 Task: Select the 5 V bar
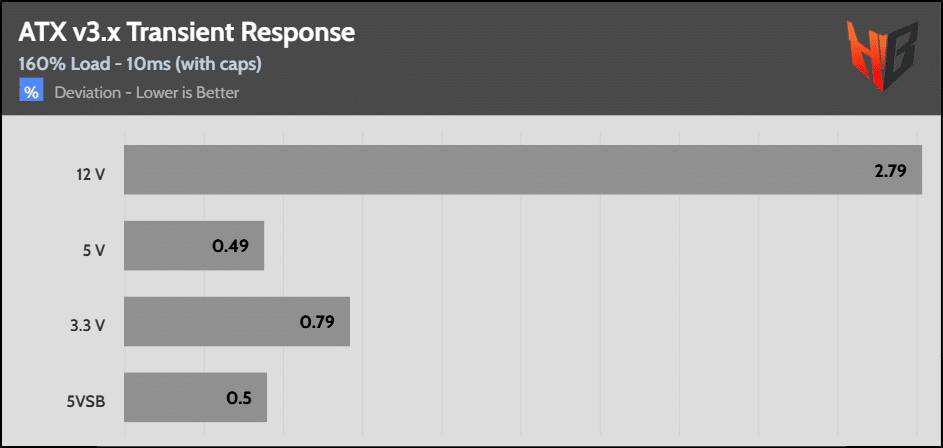click(x=194, y=245)
